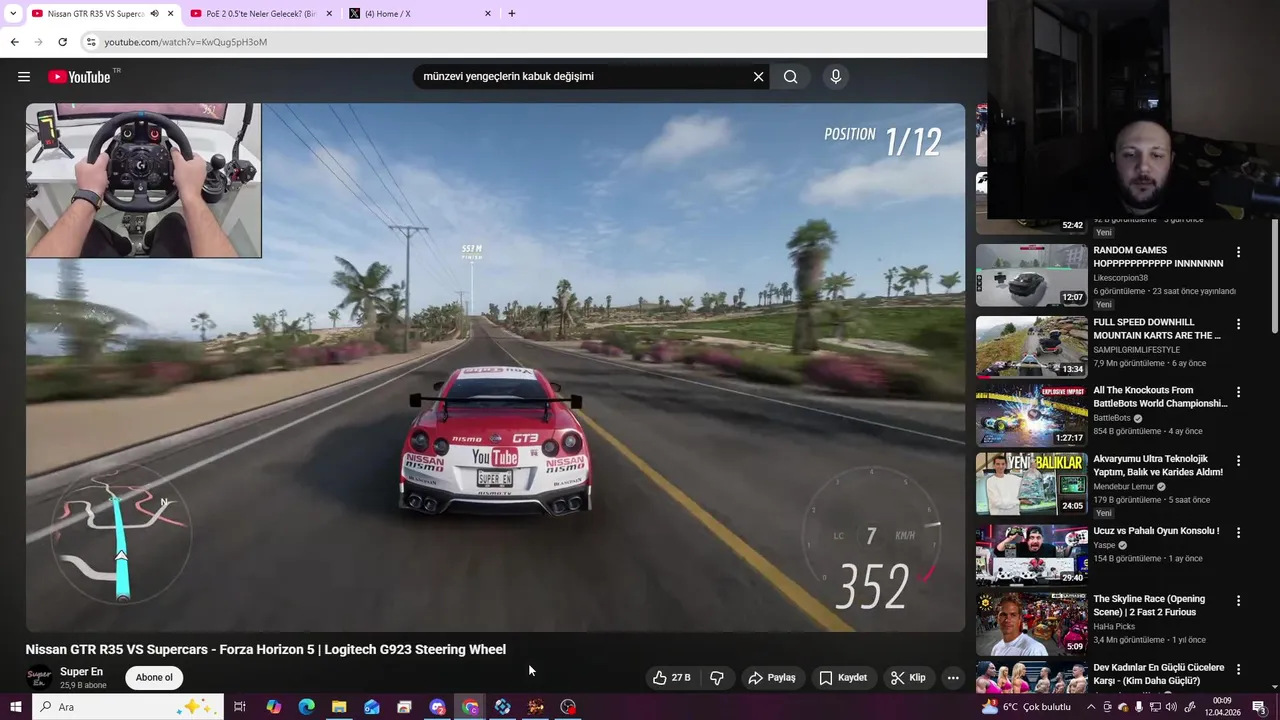This screenshot has height=720, width=1280.
Task: Like the video with thumbs up
Action: tap(672, 677)
